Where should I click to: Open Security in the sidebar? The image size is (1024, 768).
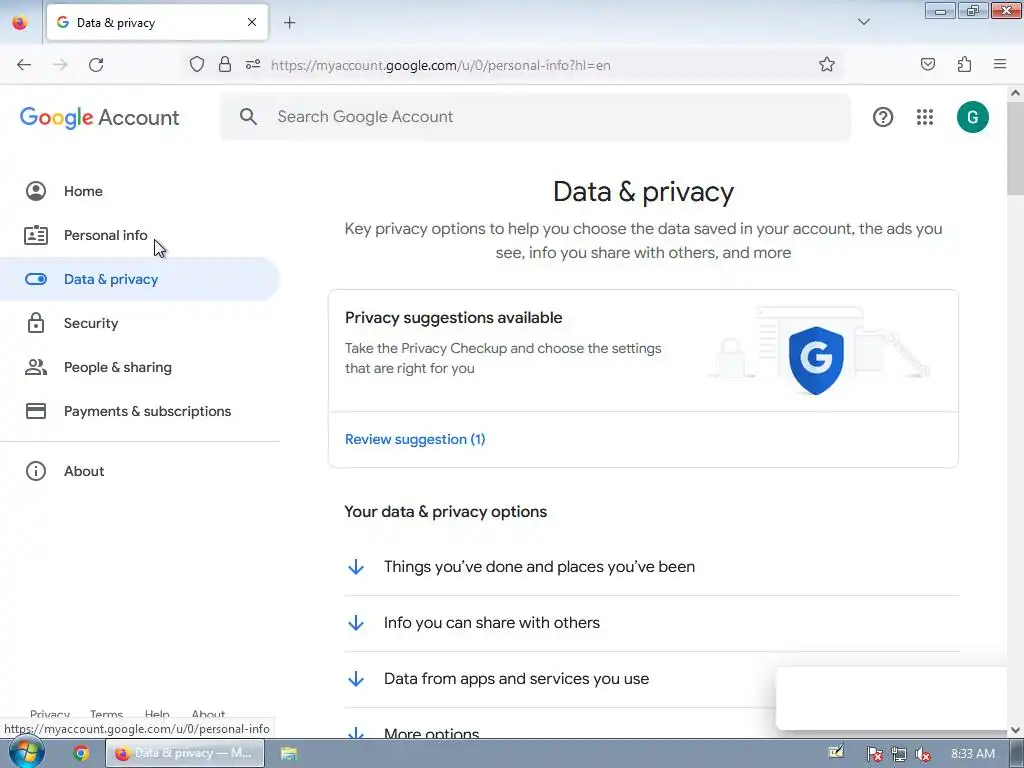coord(140,323)
